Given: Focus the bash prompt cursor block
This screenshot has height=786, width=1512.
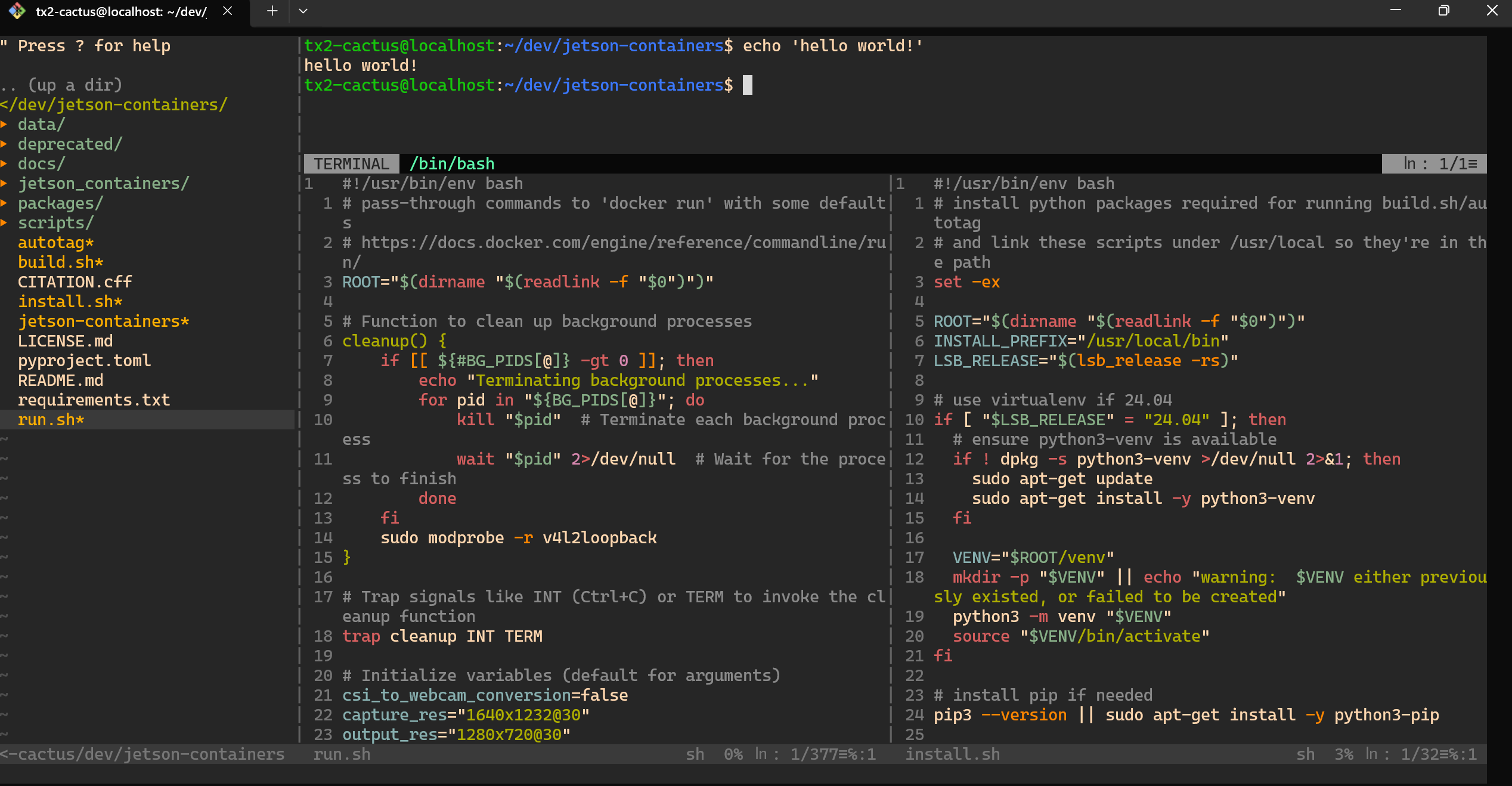Looking at the screenshot, I should point(747,85).
